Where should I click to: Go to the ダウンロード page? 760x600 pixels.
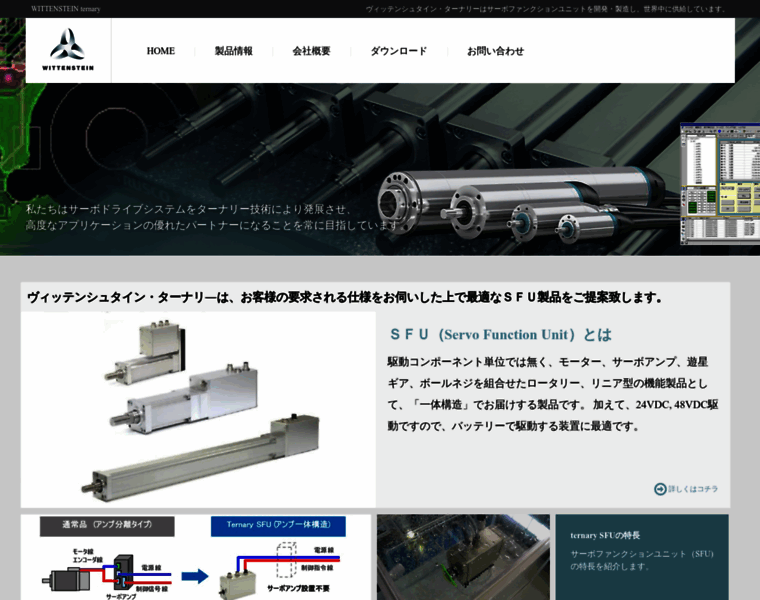point(398,51)
